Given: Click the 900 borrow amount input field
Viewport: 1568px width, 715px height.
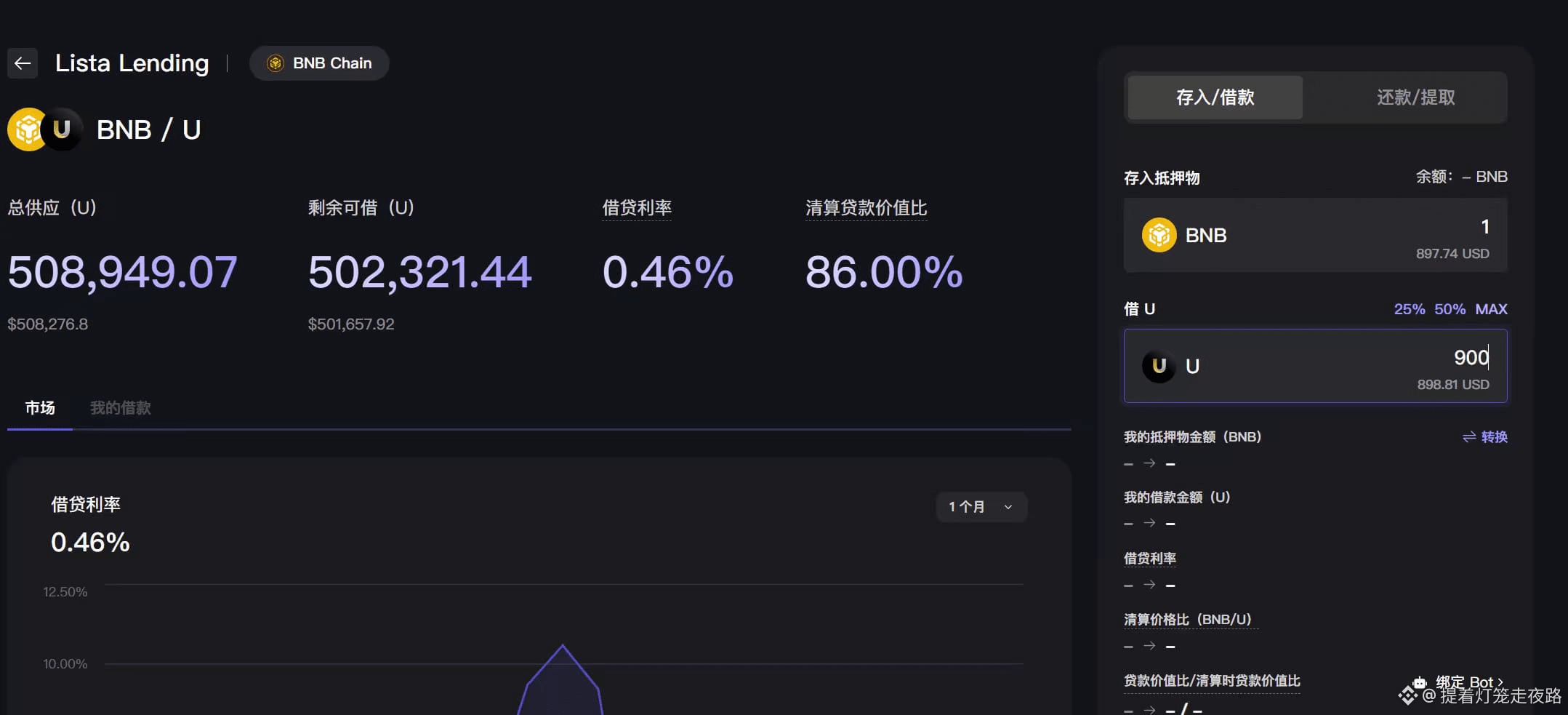Looking at the screenshot, I should [1381, 359].
